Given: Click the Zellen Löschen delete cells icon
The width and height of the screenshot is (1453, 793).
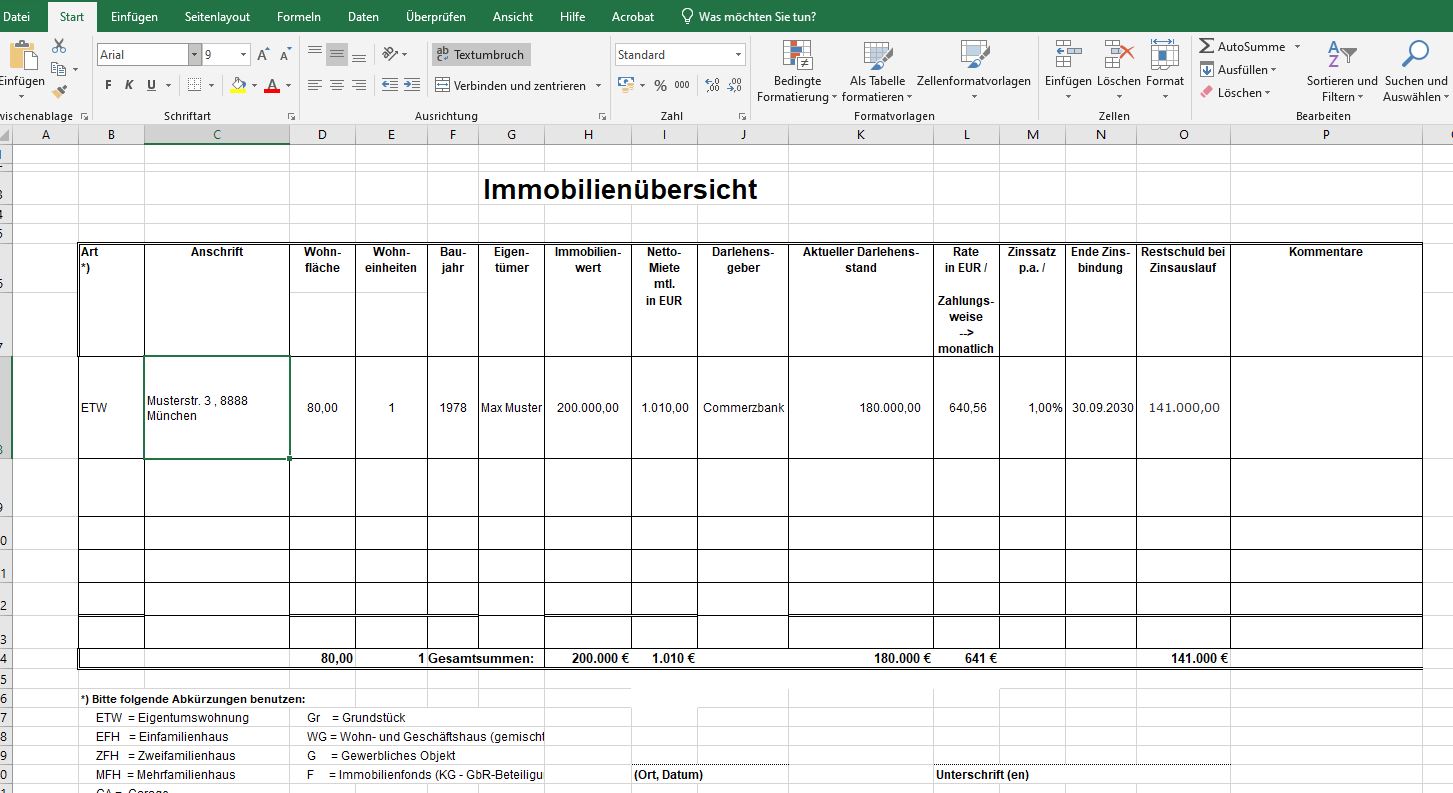Looking at the screenshot, I should point(1118,55).
